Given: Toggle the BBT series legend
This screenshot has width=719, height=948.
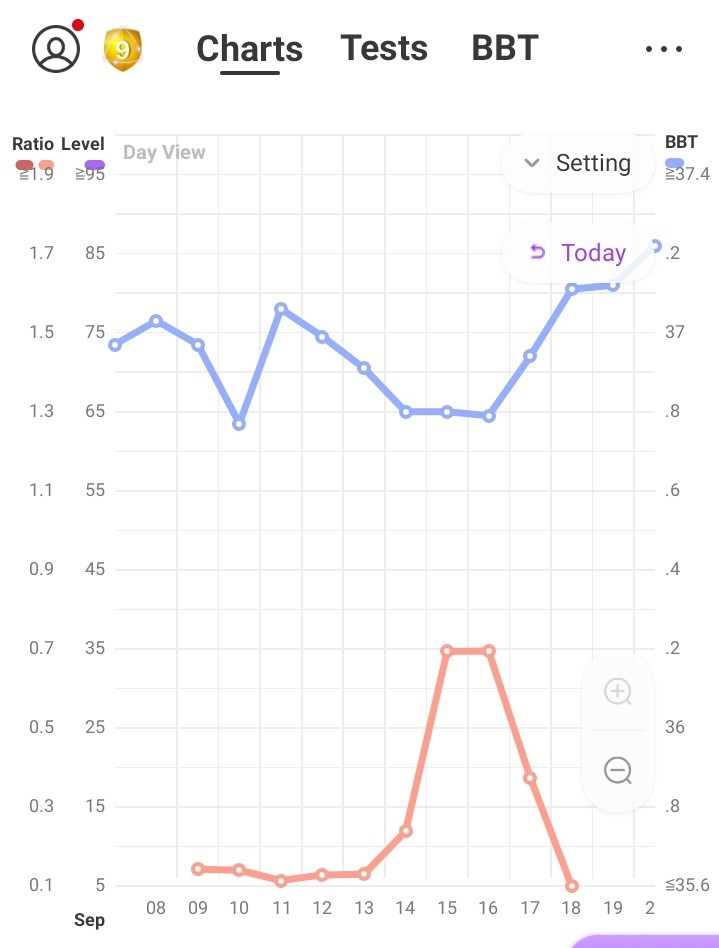Looking at the screenshot, I should click(x=680, y=143).
